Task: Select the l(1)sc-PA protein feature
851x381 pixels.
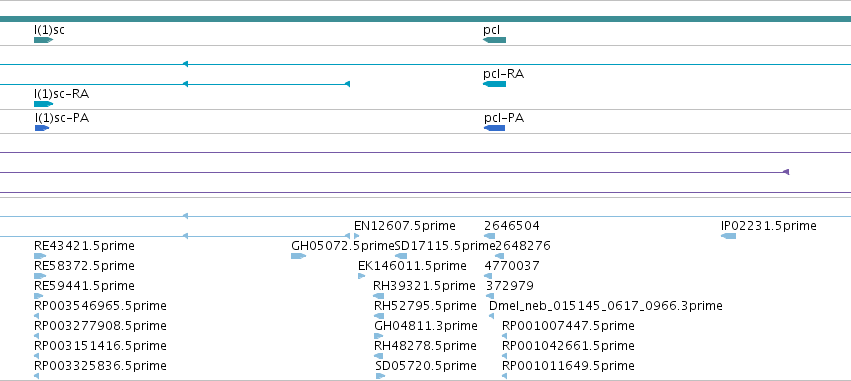Action: point(42,128)
